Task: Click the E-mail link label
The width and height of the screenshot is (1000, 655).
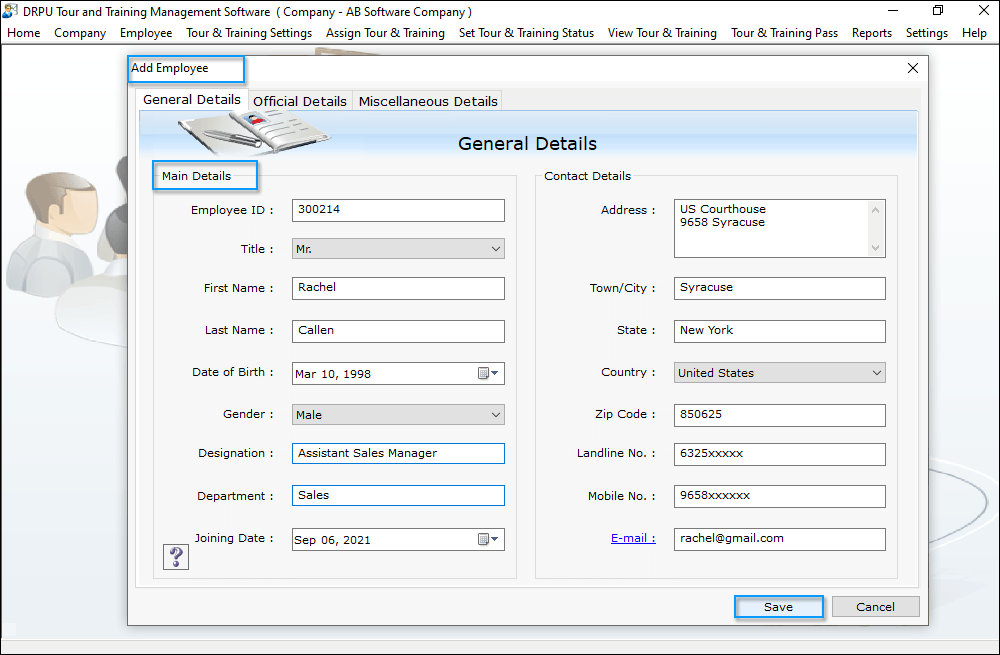Action: (x=633, y=538)
